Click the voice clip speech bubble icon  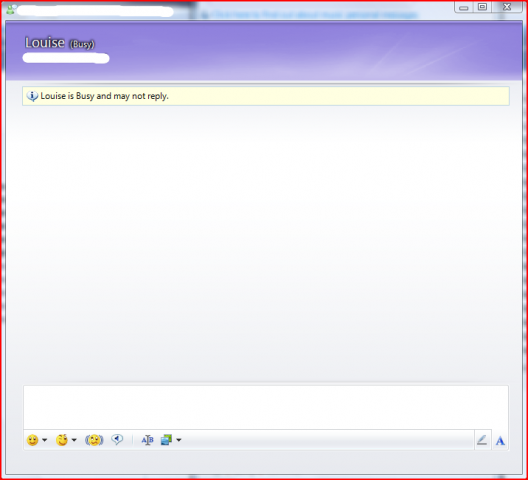click(117, 440)
